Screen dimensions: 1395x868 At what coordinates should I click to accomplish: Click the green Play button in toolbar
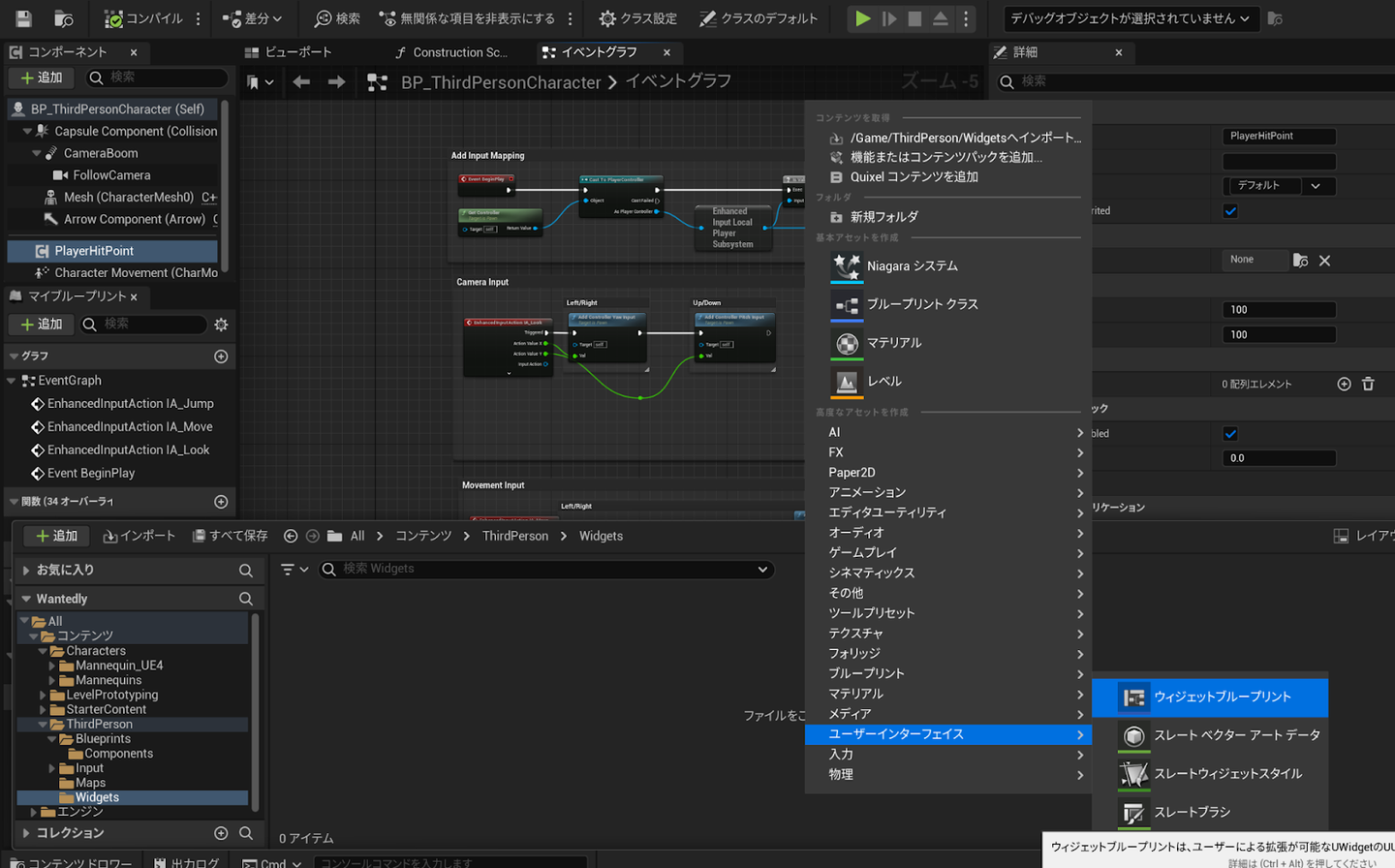pos(861,18)
